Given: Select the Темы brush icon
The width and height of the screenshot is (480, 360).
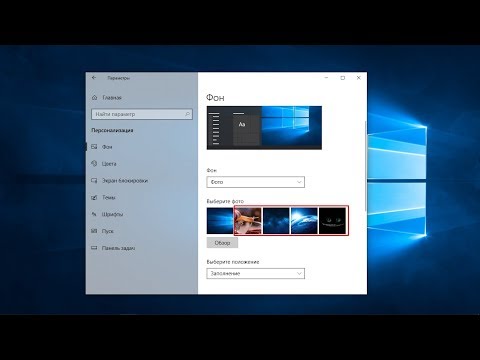Looking at the screenshot, I should (94, 197).
